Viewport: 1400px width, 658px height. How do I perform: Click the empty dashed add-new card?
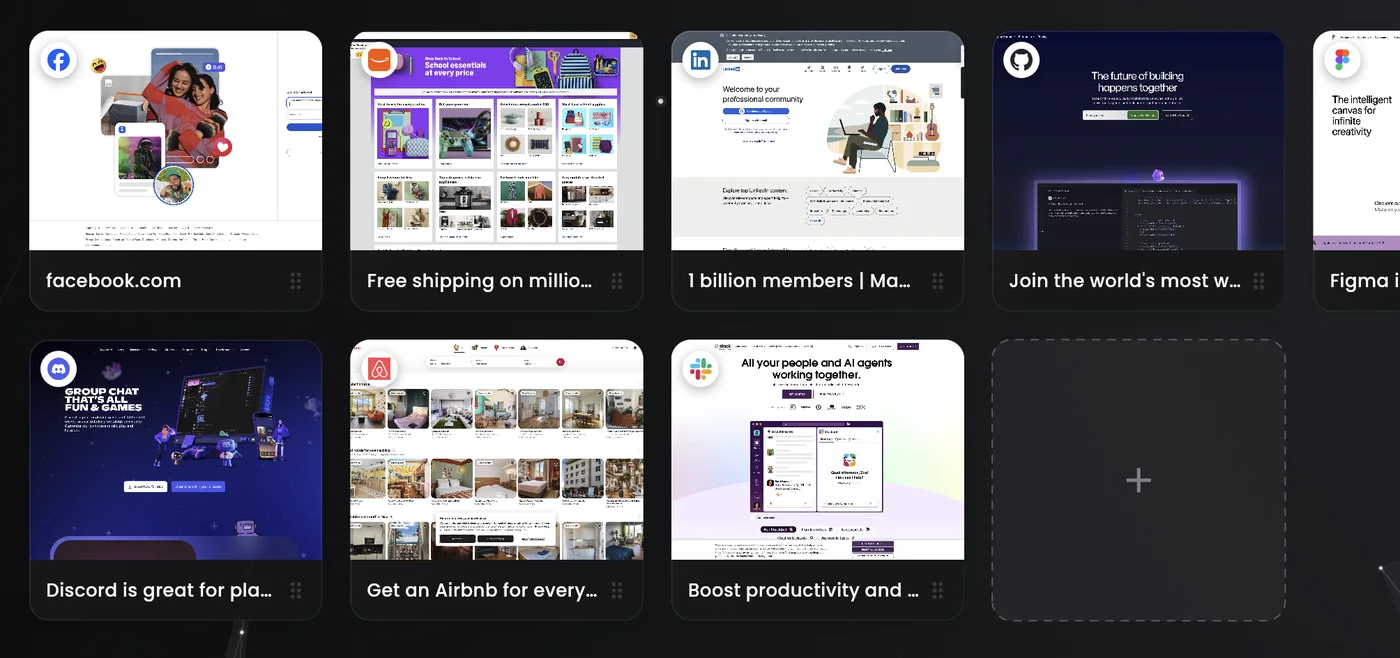tap(1139, 480)
